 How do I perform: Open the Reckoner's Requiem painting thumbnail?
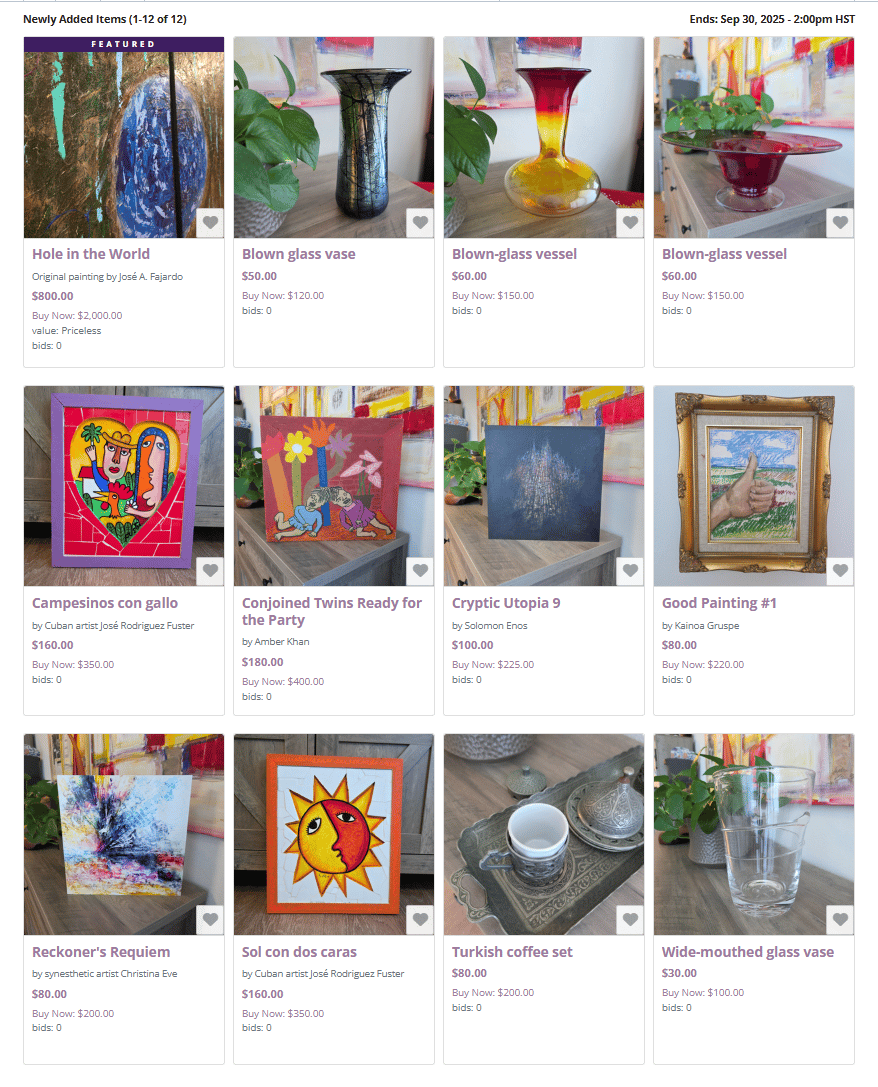(x=124, y=834)
